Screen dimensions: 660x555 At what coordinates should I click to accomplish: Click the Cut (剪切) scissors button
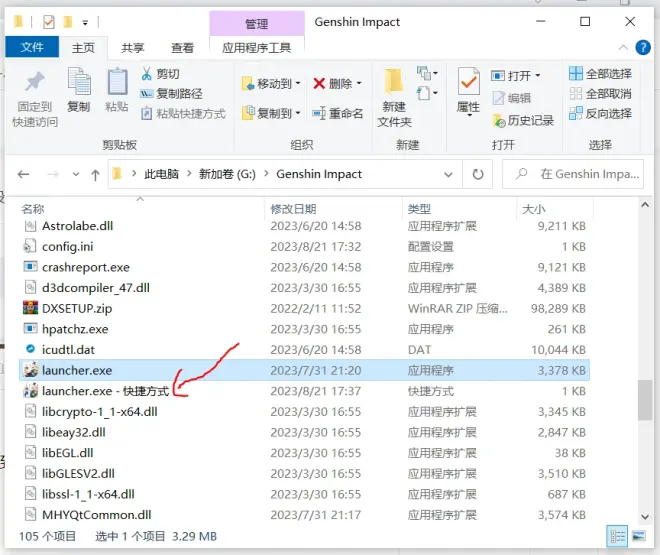pyautogui.click(x=160, y=74)
